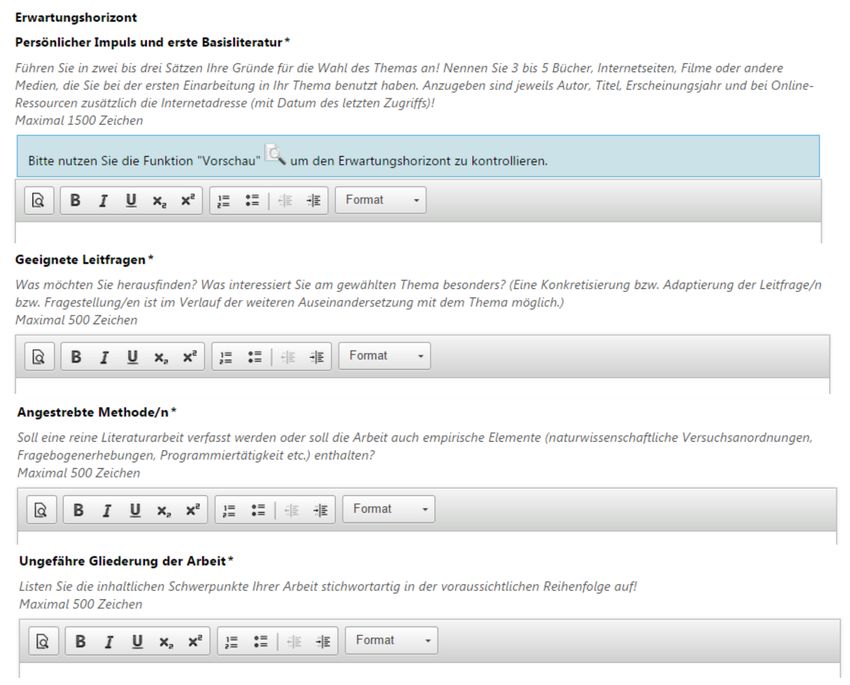
Task: Insert numbered list in Geeignete Leitfragen editor
Action: (226, 357)
